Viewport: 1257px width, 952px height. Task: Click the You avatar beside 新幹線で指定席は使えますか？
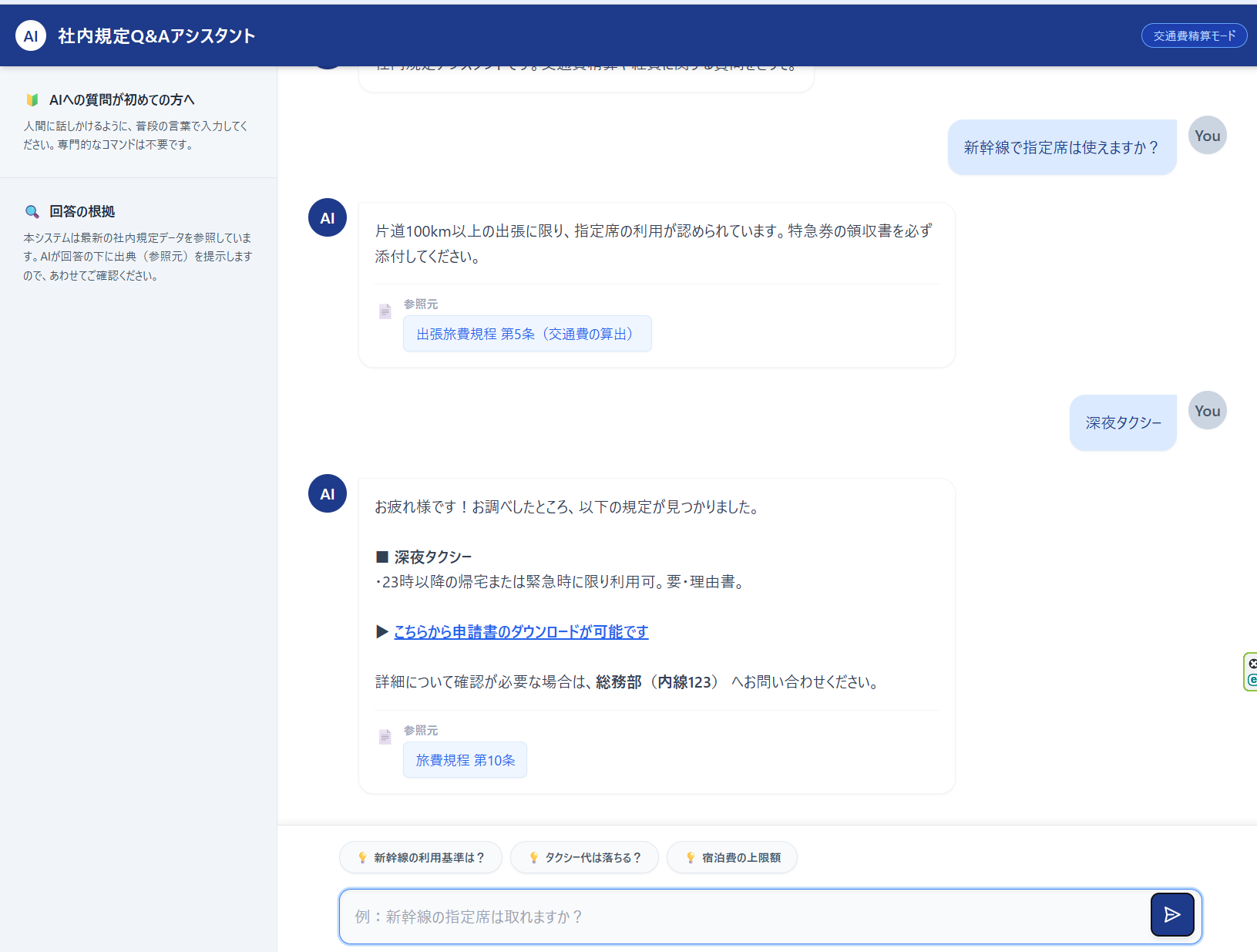(x=1207, y=135)
